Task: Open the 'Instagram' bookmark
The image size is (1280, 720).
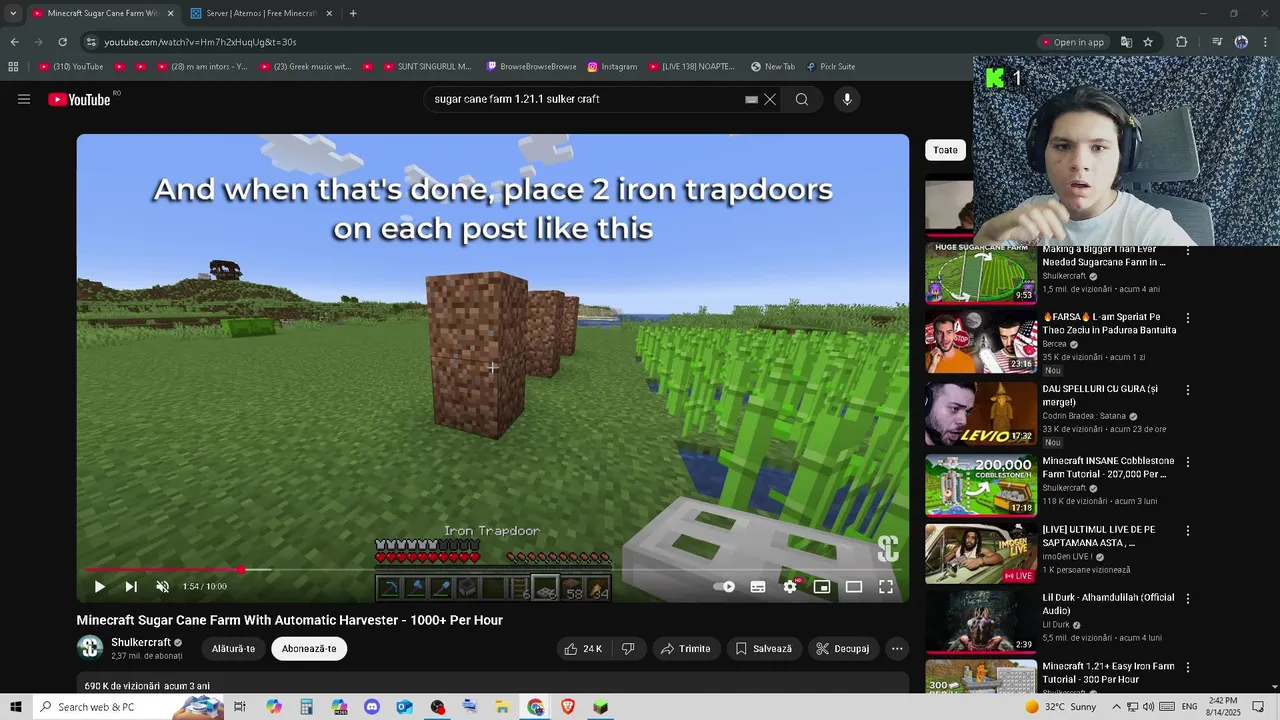Action: [x=612, y=67]
